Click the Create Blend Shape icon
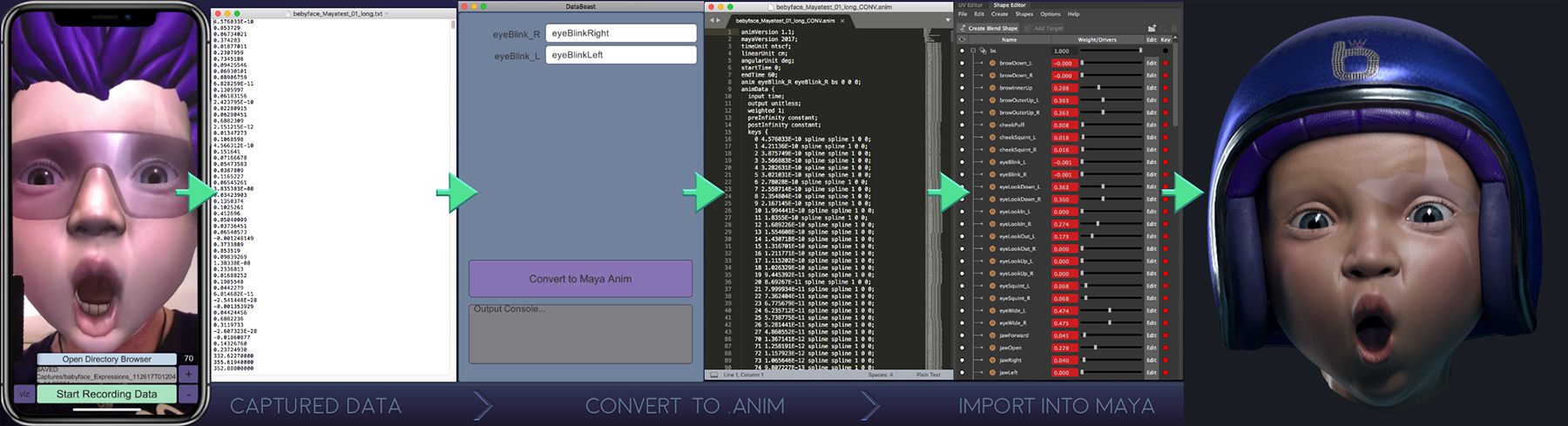The width and height of the screenshot is (1568, 426). 963,28
